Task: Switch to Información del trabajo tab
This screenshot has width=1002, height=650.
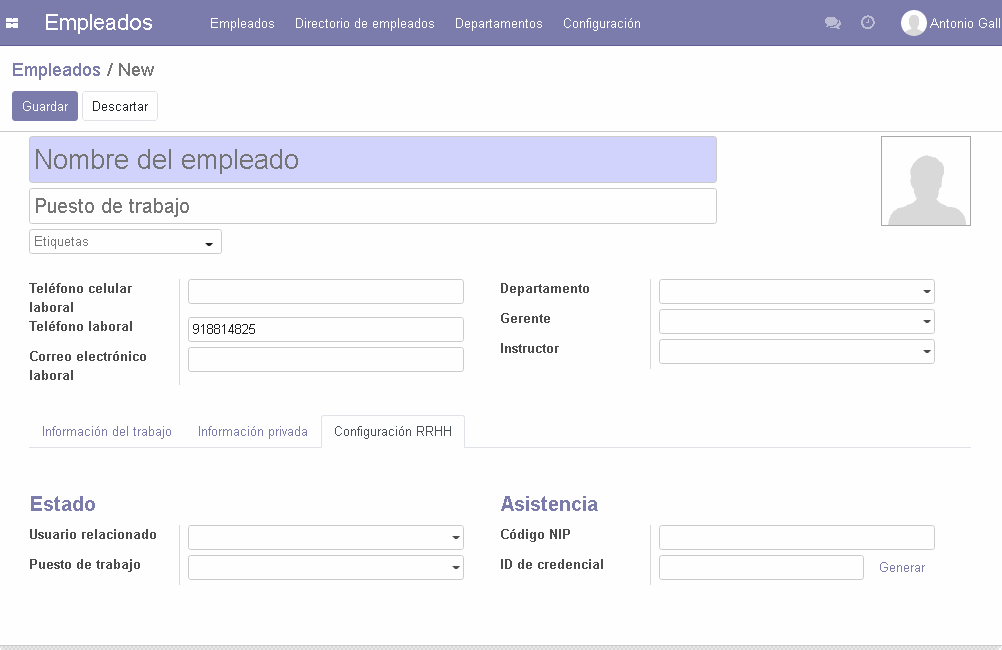Action: click(x=107, y=431)
